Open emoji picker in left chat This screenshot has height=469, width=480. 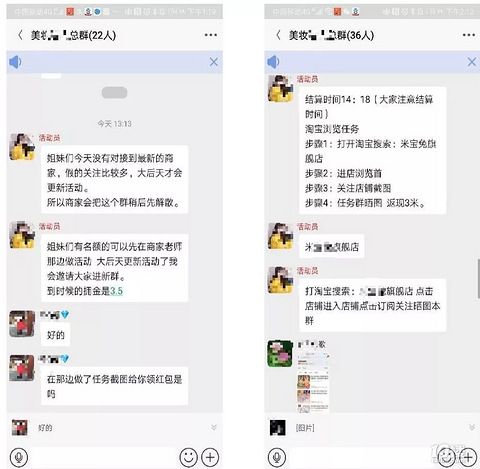pyautogui.click(x=189, y=457)
